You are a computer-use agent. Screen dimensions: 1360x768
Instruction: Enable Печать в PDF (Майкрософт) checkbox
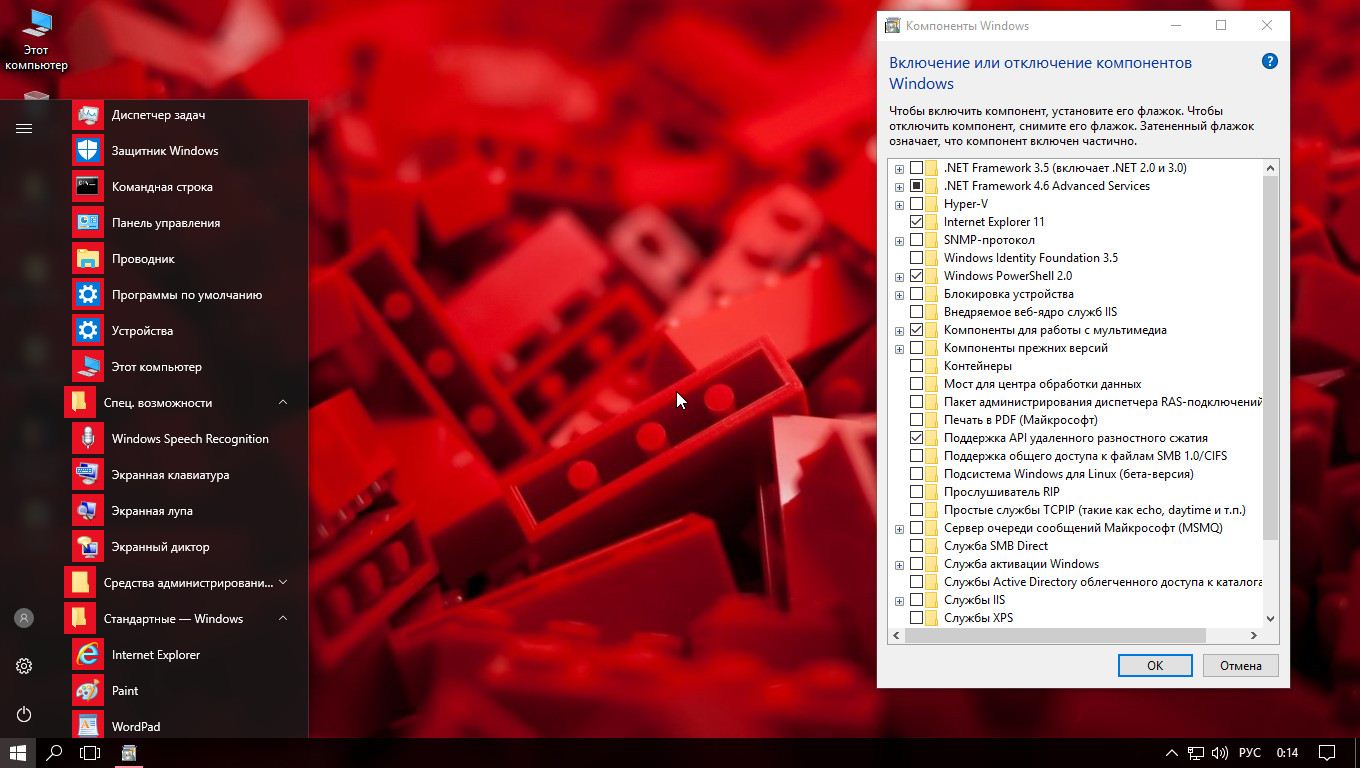click(916, 420)
